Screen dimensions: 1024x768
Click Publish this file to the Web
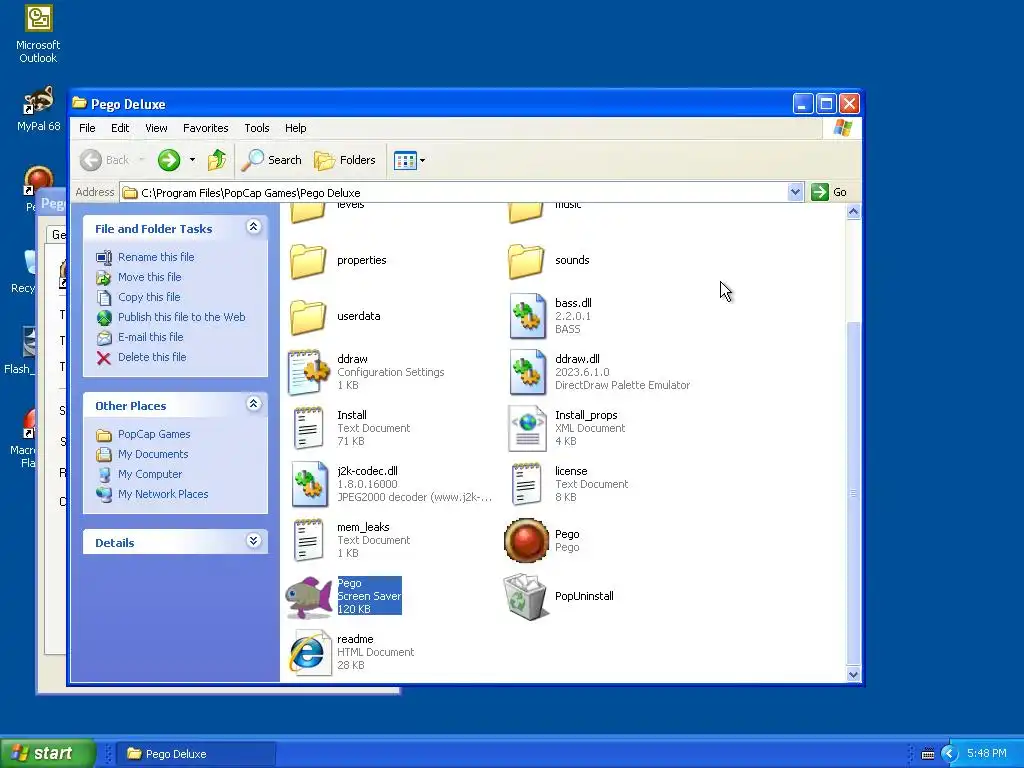point(182,317)
